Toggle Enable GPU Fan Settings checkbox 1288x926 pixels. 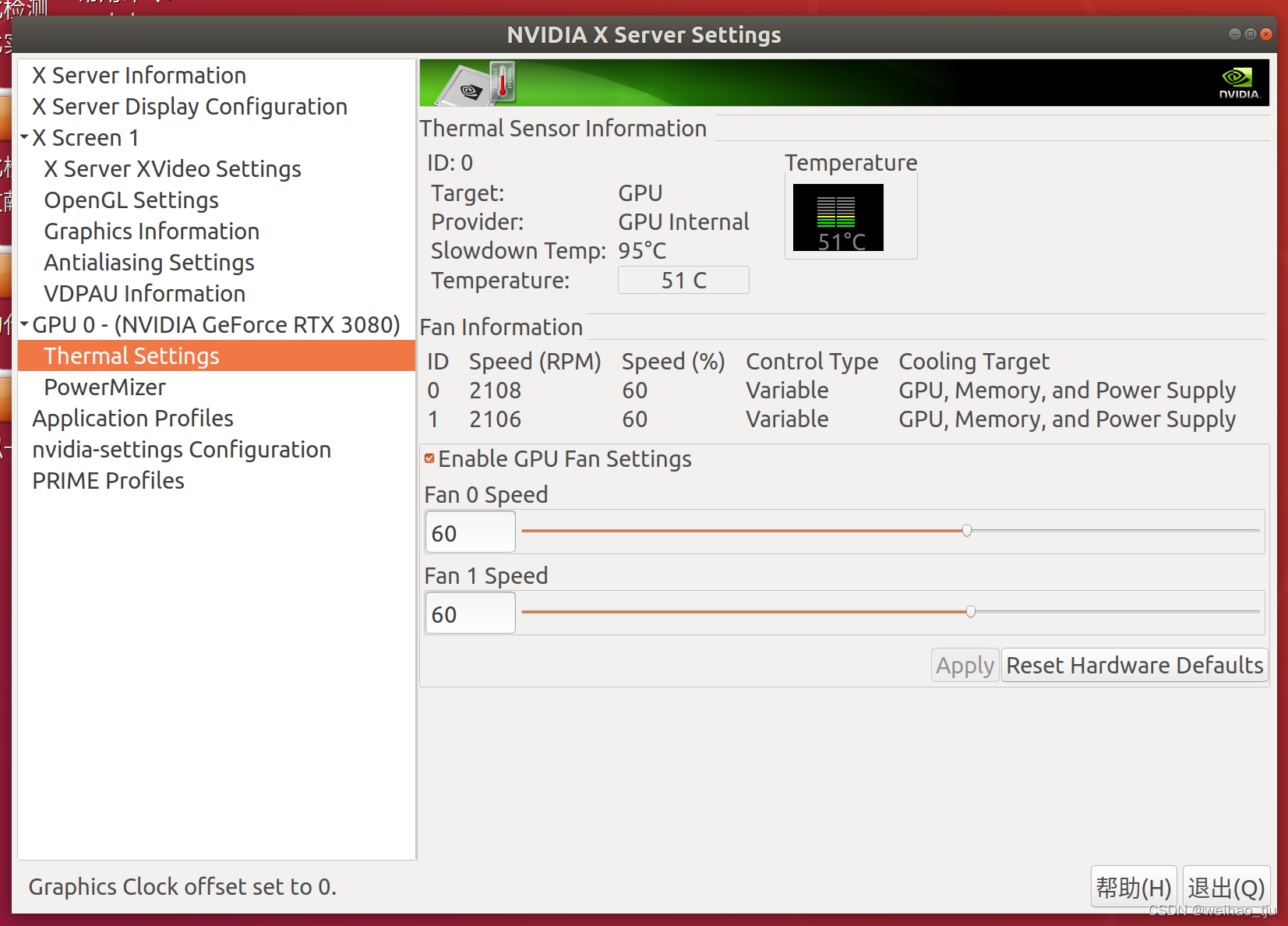coord(429,458)
